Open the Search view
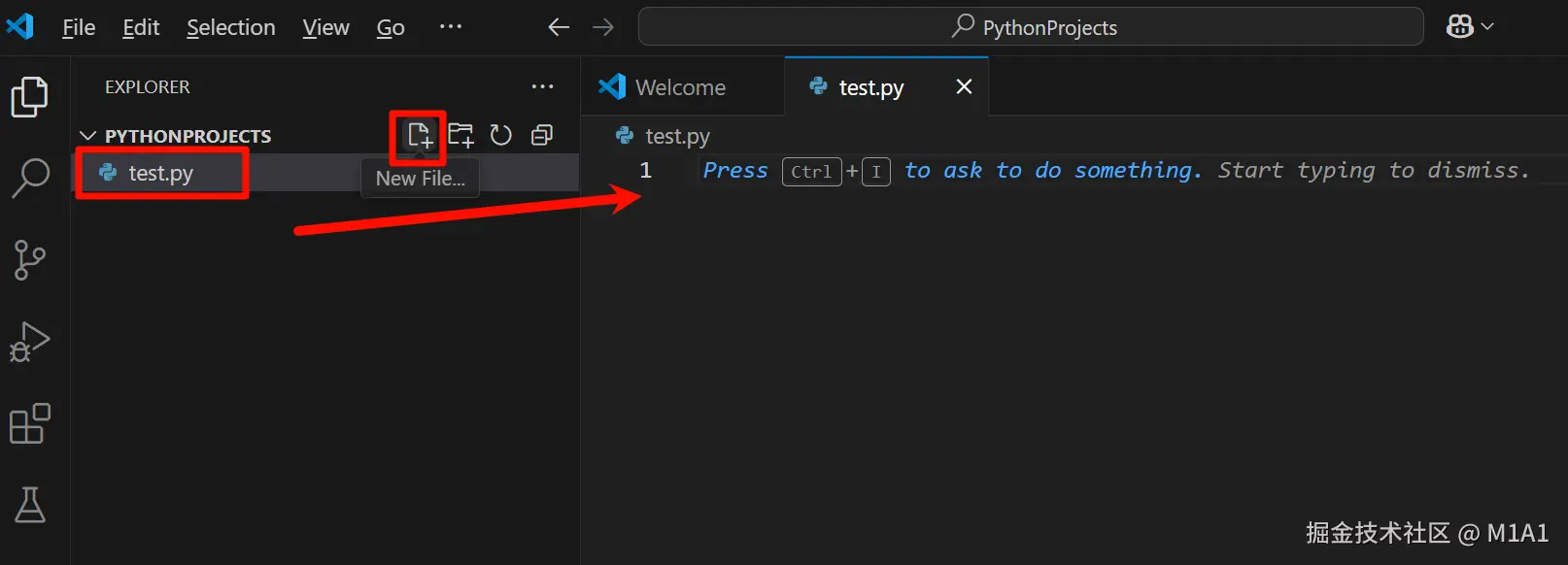 tap(29, 178)
